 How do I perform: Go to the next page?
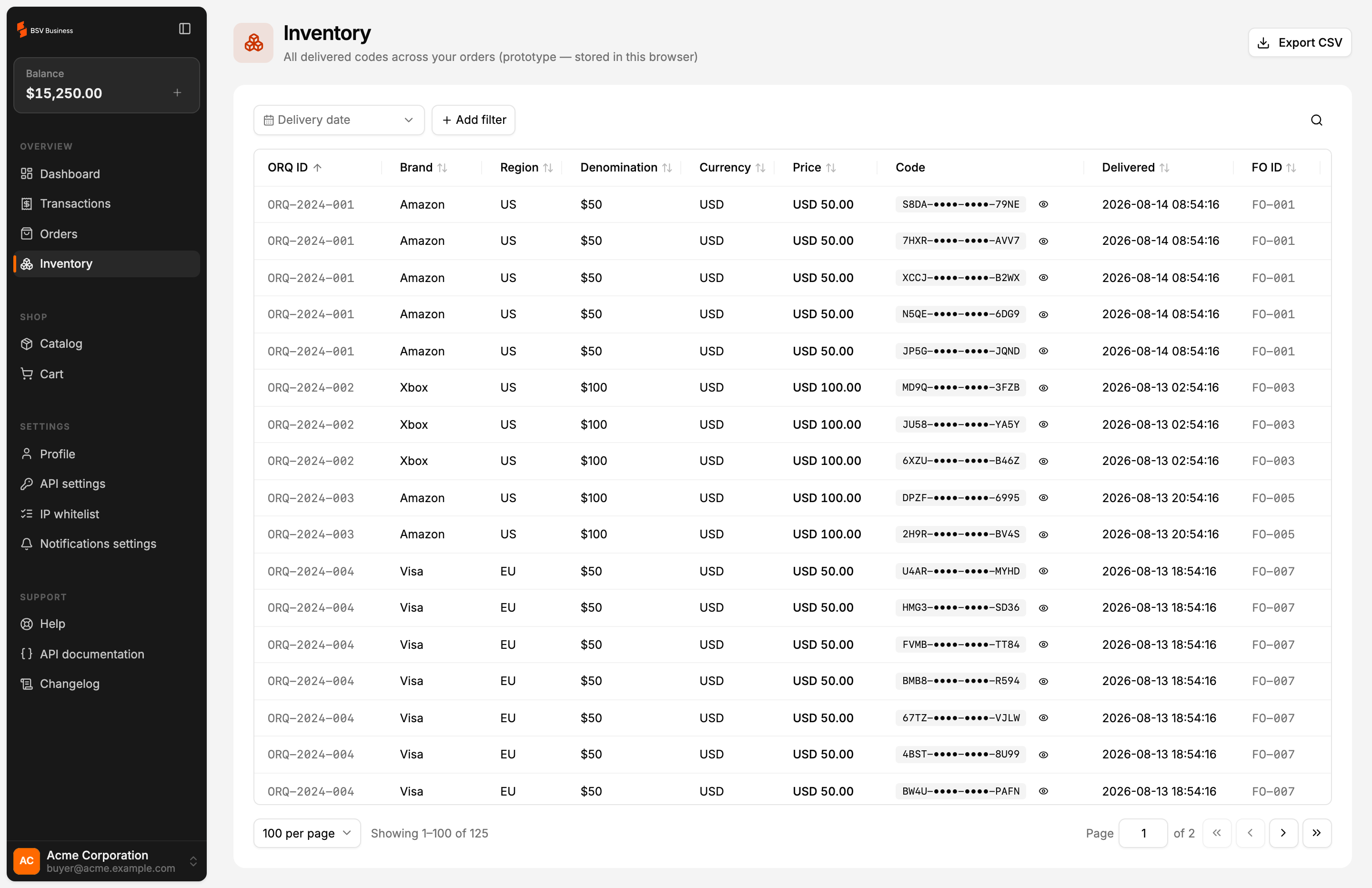point(1284,833)
